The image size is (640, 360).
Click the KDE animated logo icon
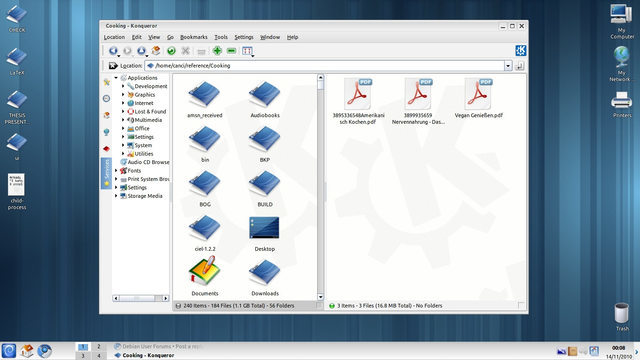pyautogui.click(x=520, y=51)
